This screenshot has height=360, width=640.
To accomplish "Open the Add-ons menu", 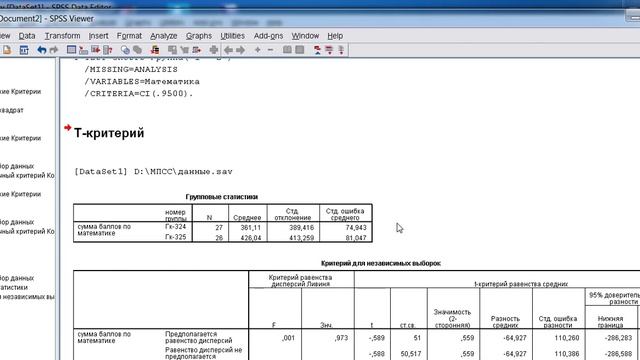I will coord(268,36).
